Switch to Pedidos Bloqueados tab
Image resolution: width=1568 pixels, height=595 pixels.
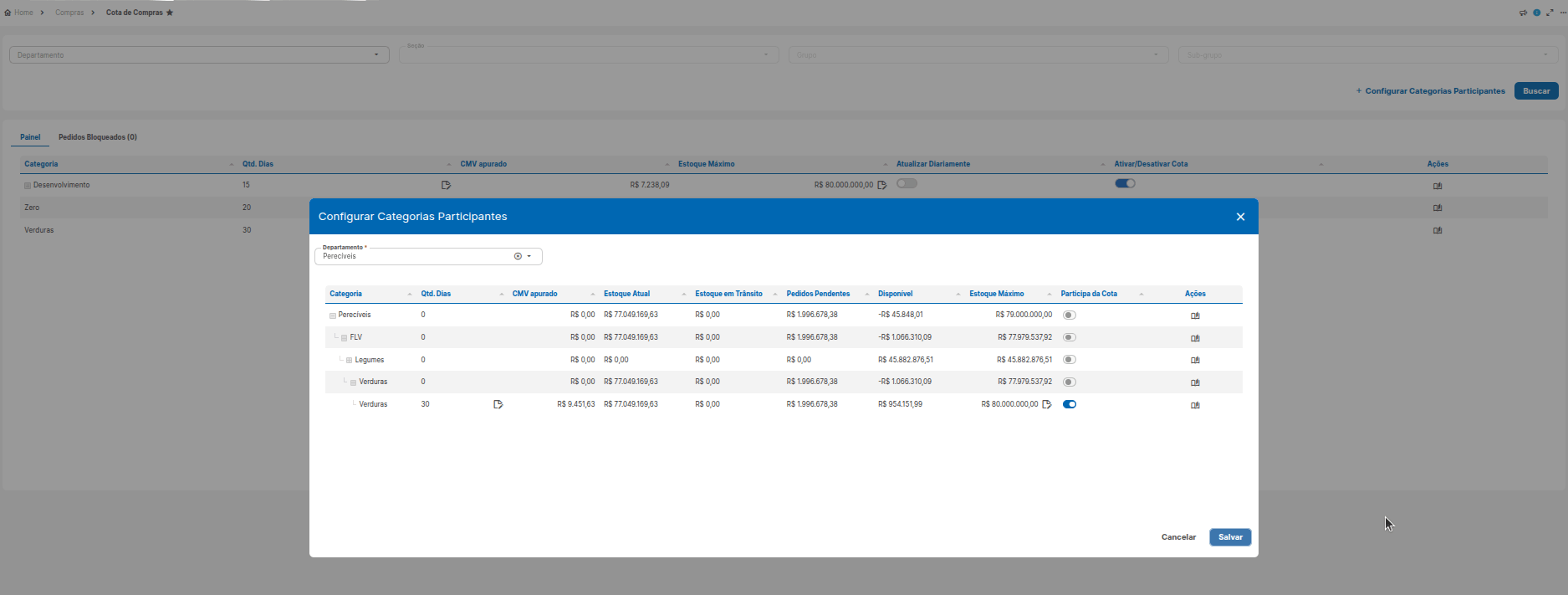pos(98,137)
